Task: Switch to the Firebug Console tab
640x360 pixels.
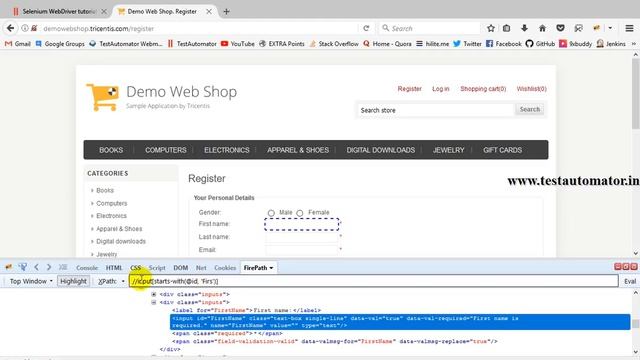Action: pos(87,268)
